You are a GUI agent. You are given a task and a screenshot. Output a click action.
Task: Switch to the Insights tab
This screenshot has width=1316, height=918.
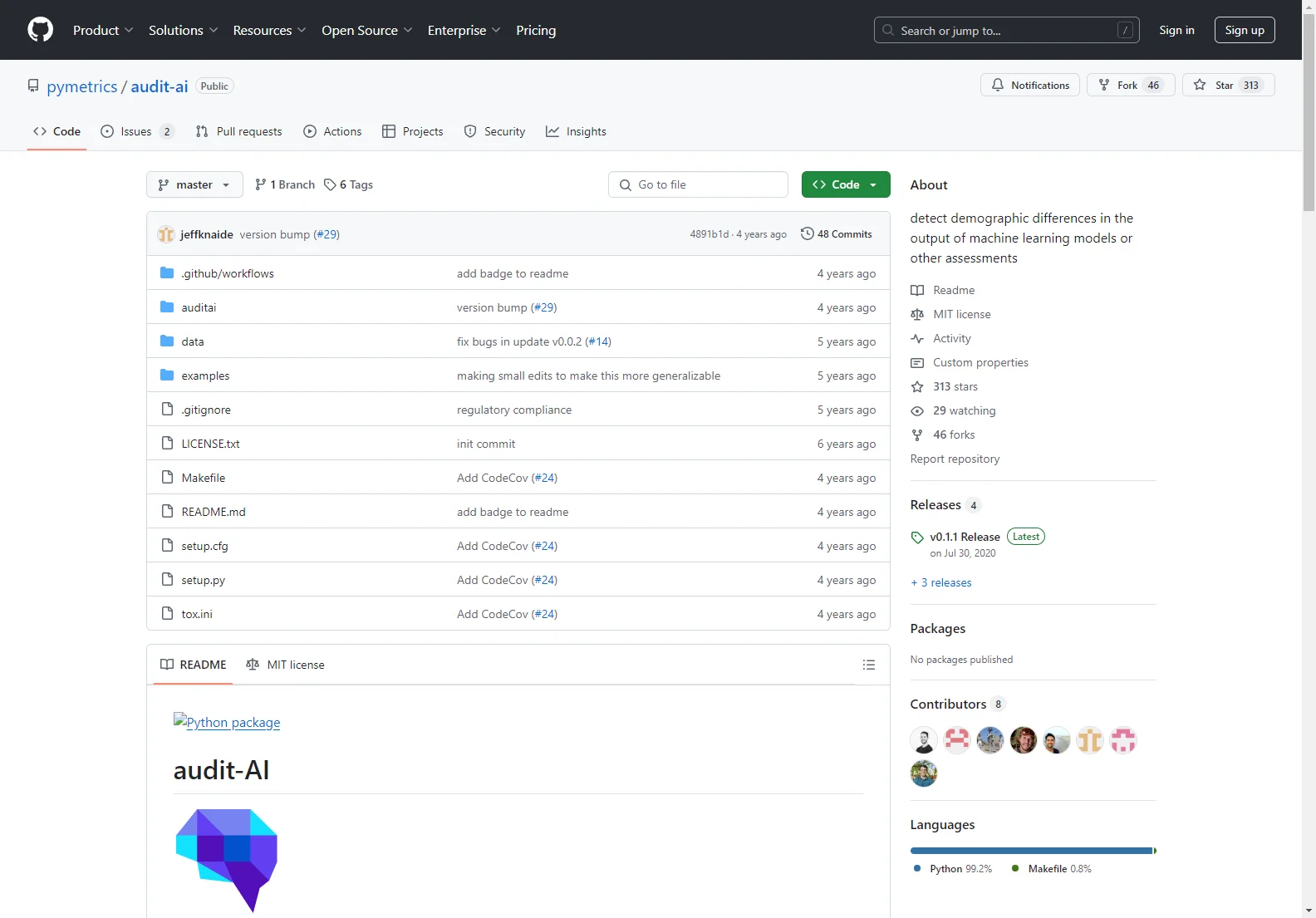(x=576, y=131)
